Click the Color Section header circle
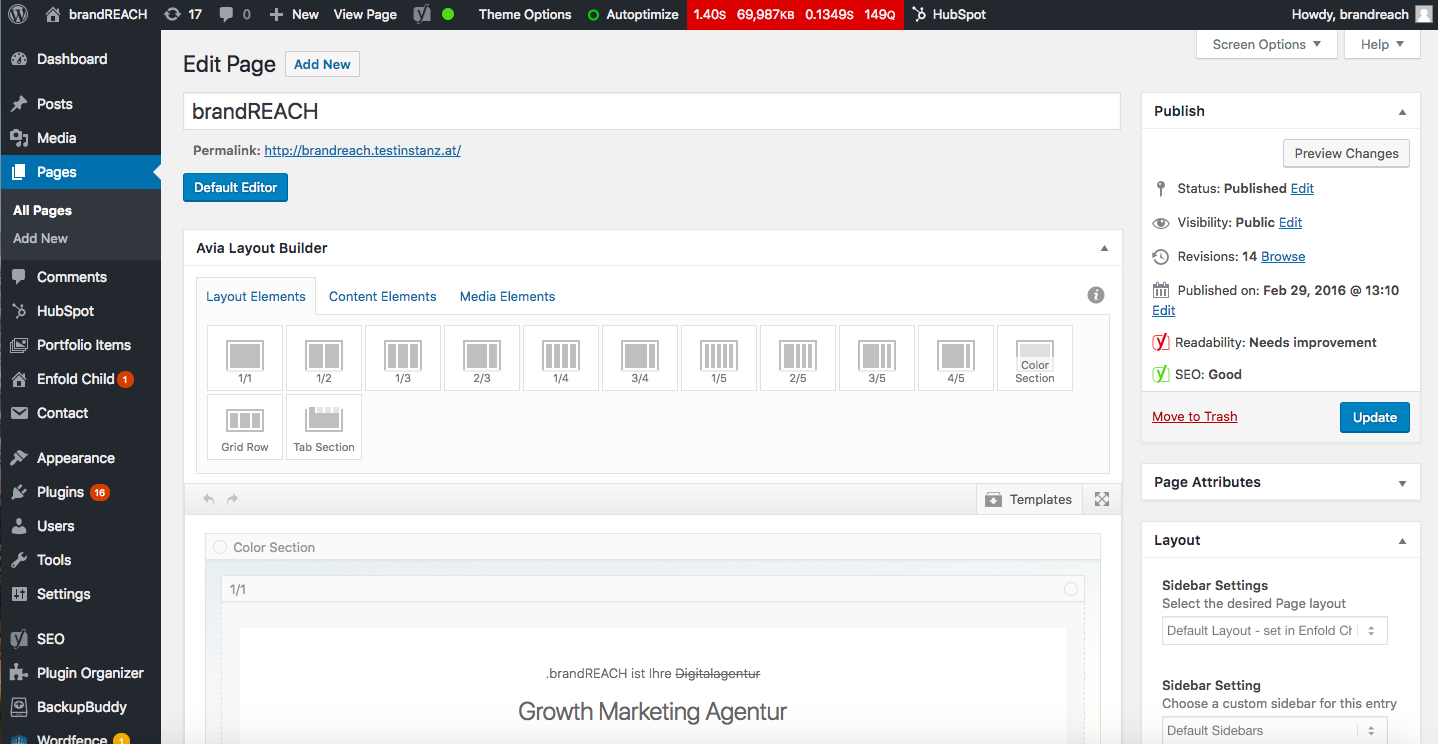 point(220,547)
